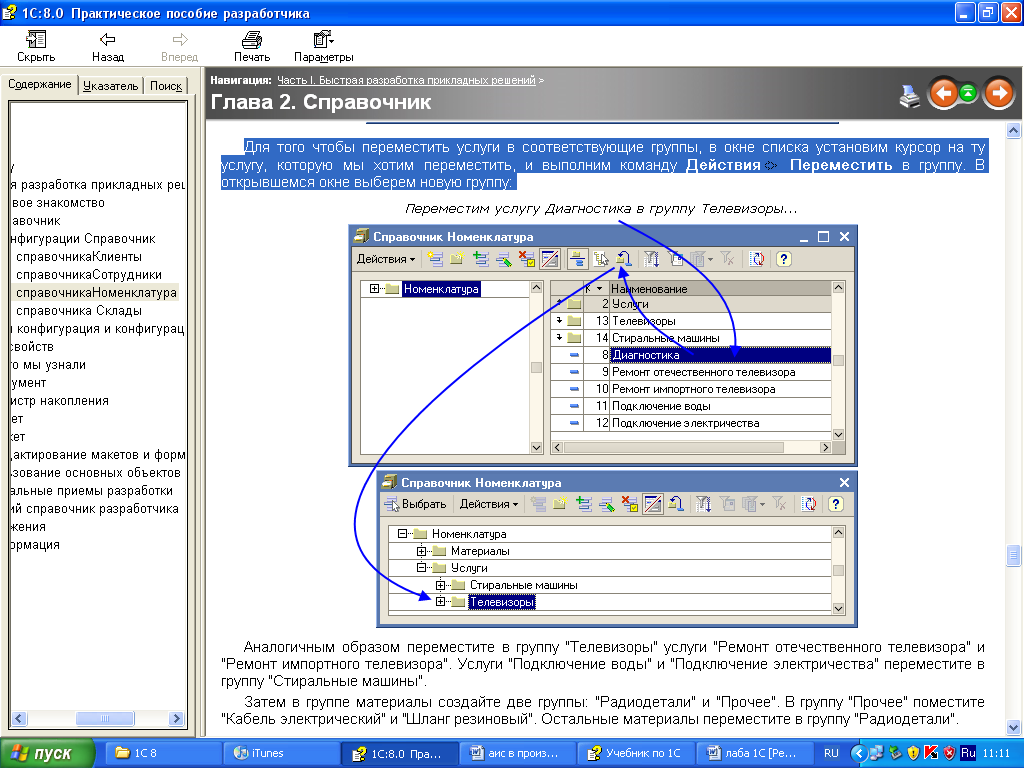The image size is (1024, 768).
Task: Select 'справочникаНоменклатура' in the contents tree
Action: [96, 293]
